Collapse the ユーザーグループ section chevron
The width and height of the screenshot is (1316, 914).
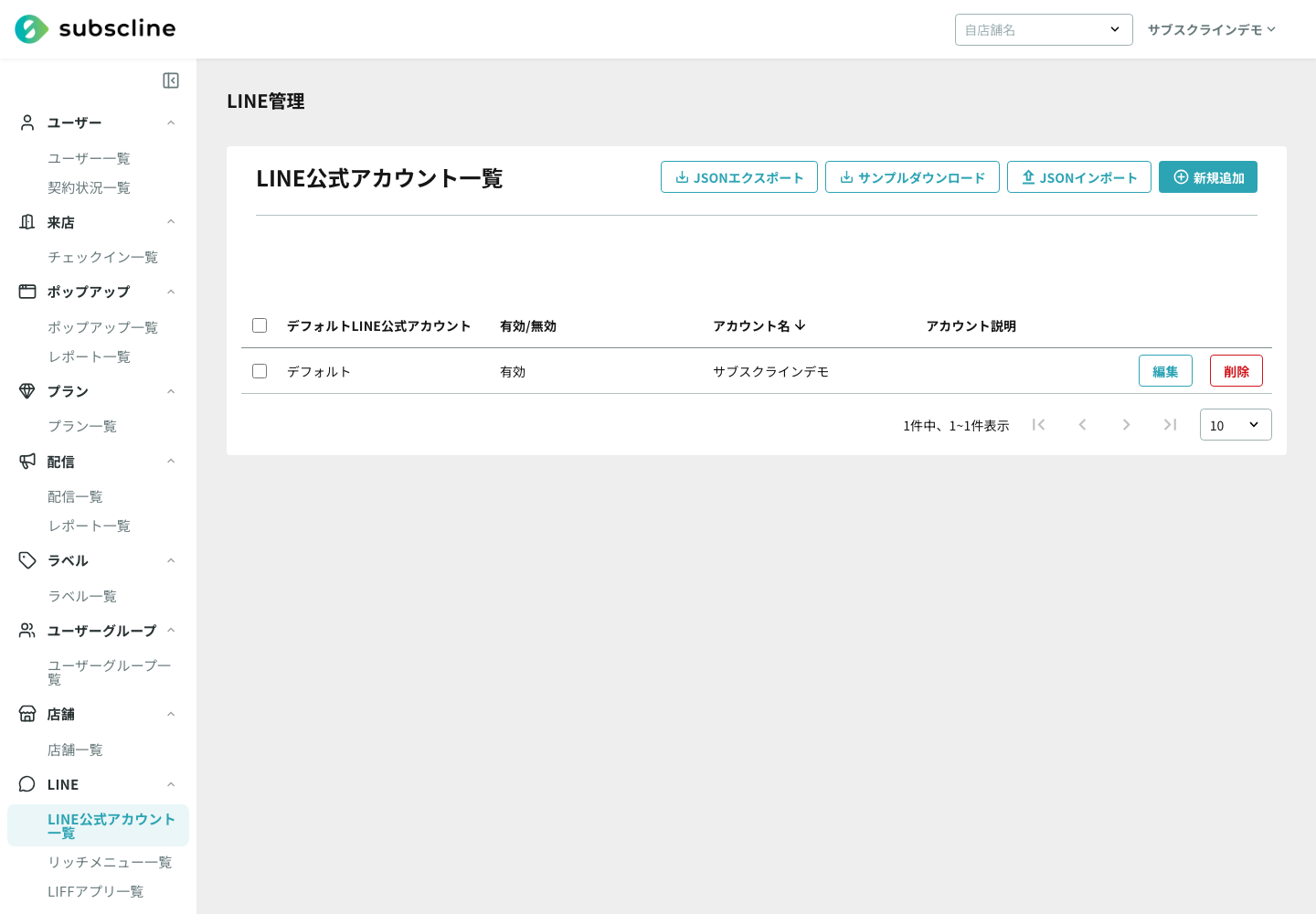[x=171, y=631]
